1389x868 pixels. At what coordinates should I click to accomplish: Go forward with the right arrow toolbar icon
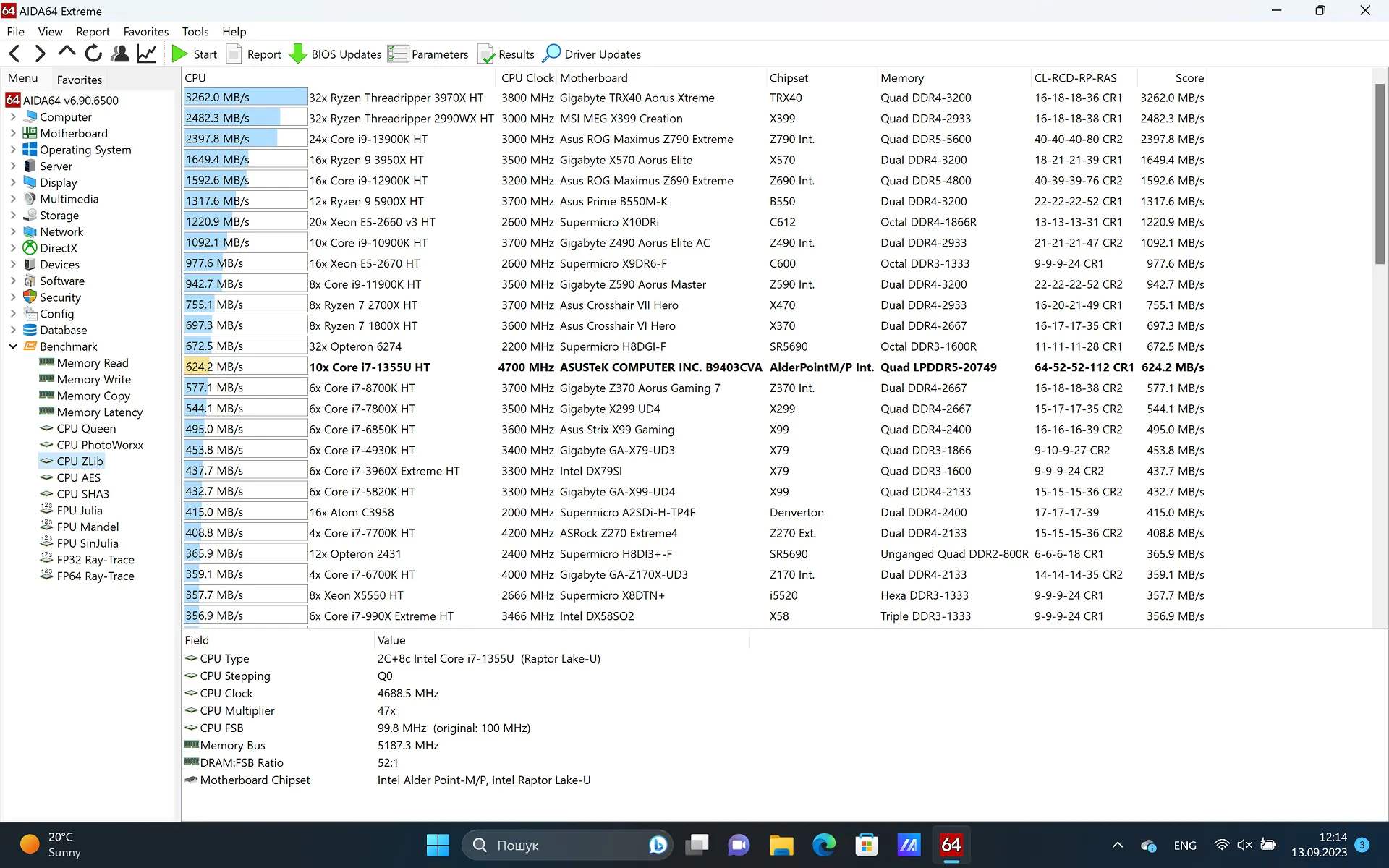pos(41,54)
